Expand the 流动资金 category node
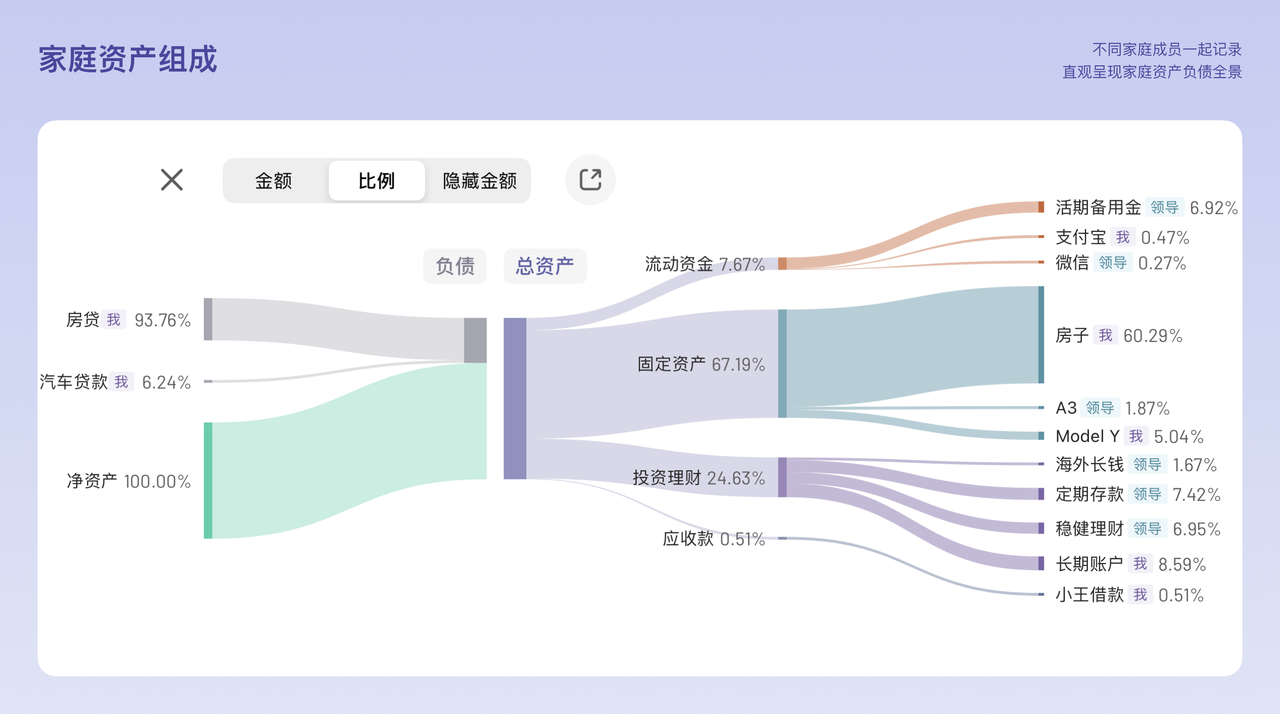Screen dimensions: 1280x714 (782, 264)
